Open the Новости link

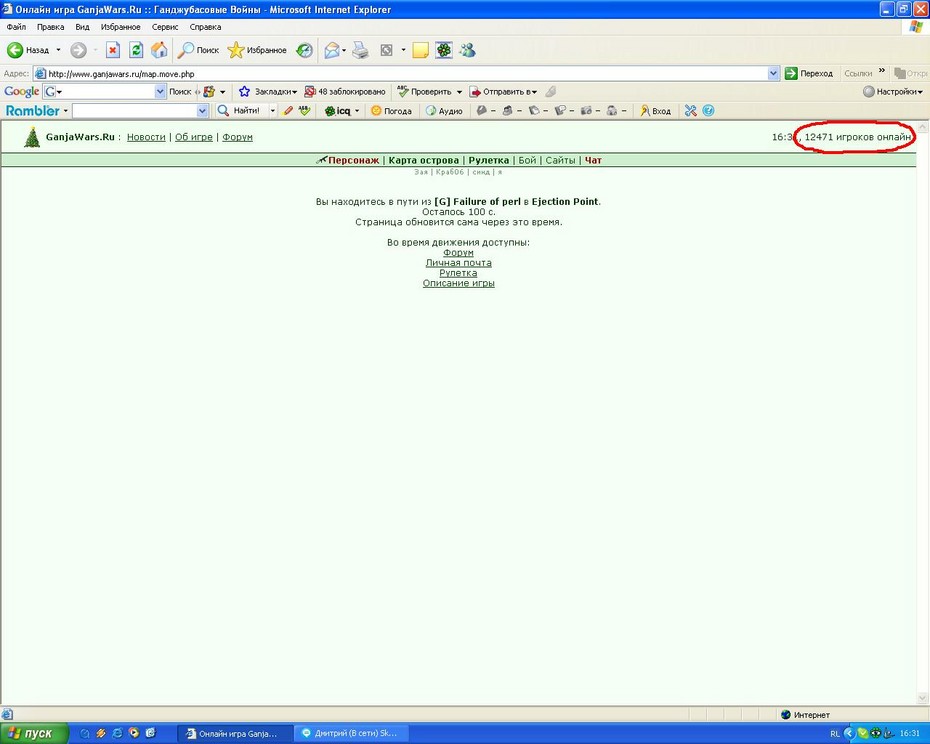(146, 137)
